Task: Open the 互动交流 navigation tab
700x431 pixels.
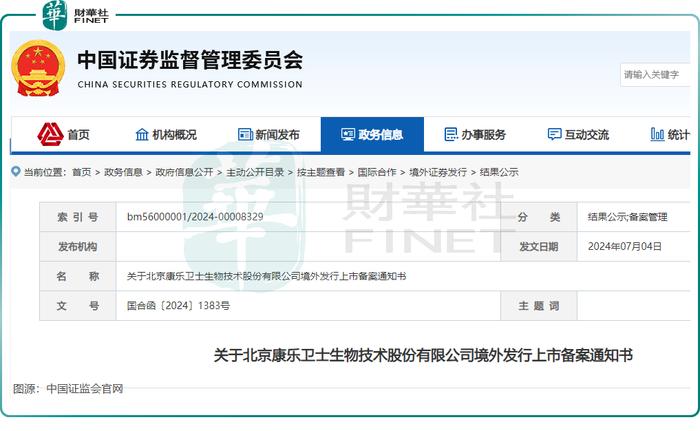Action: (578, 134)
